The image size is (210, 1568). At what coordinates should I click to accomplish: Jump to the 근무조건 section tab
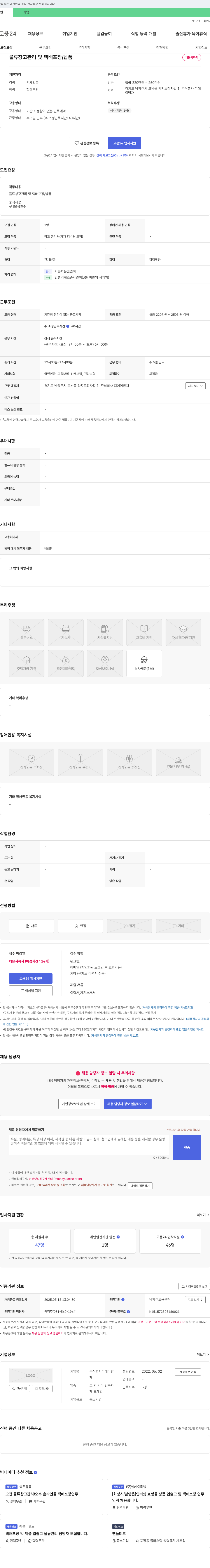pyautogui.click(x=46, y=47)
